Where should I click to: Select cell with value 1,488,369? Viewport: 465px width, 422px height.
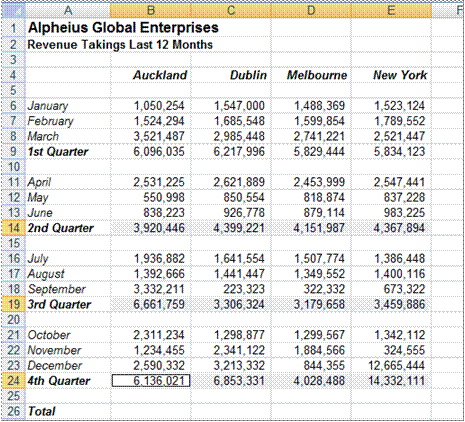coord(311,106)
